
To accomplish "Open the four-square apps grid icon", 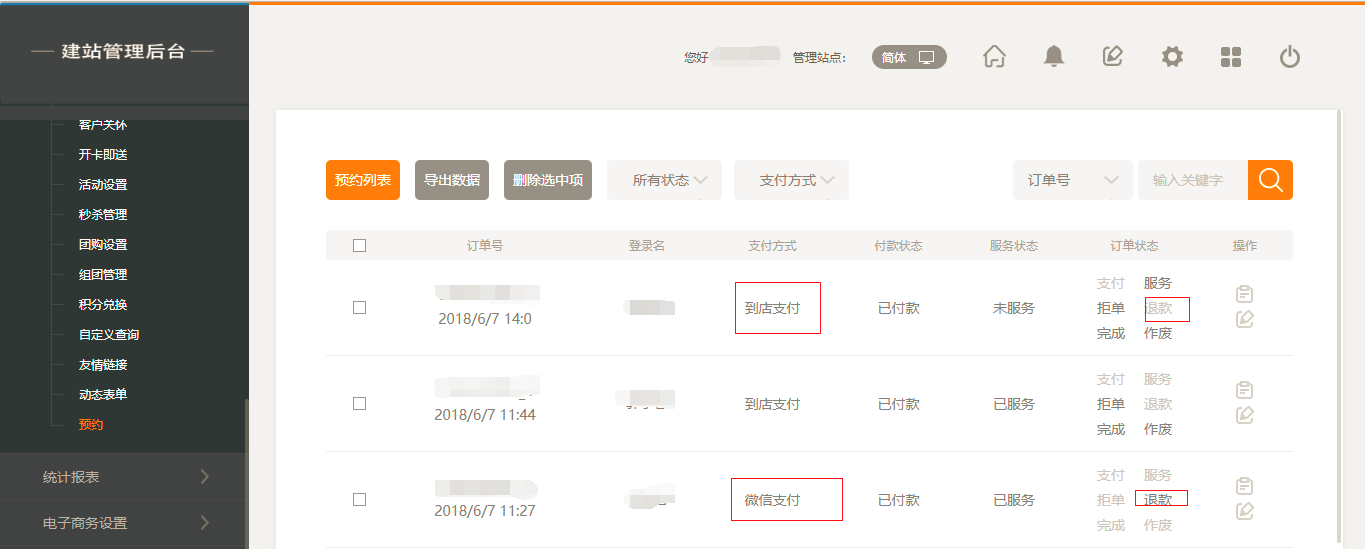I will click(x=1231, y=57).
